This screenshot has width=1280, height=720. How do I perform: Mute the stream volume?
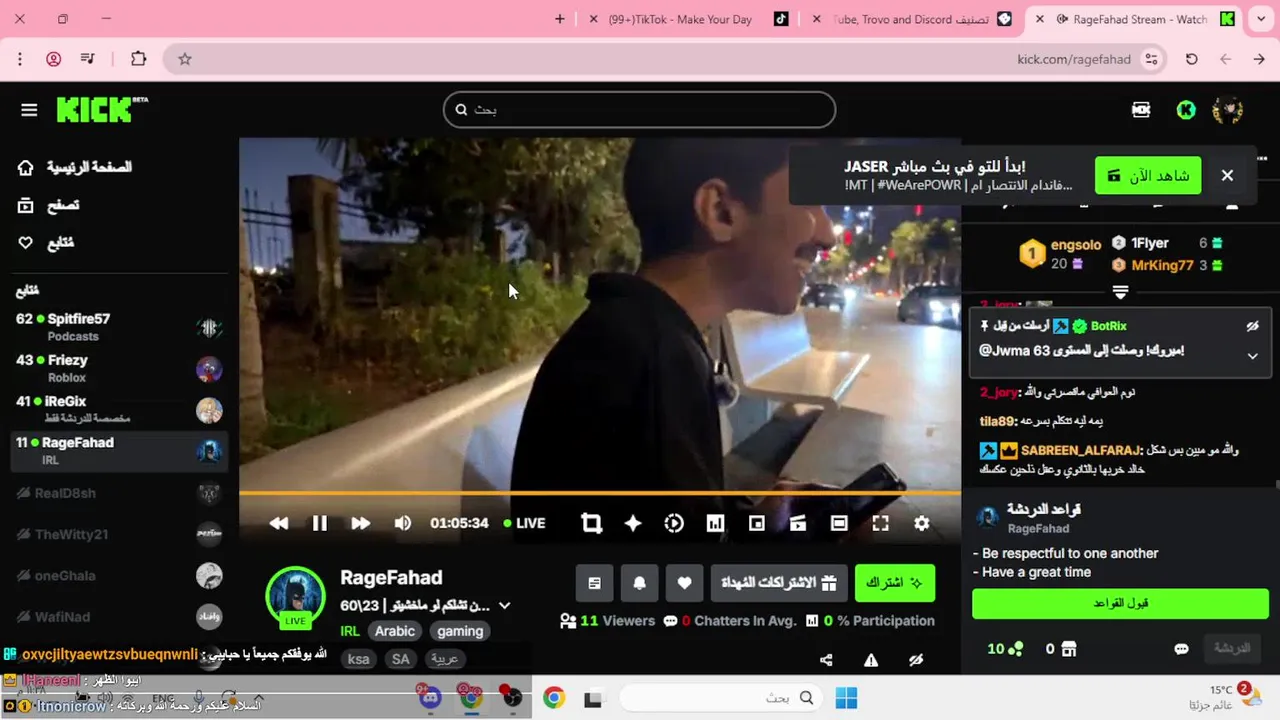[x=403, y=523]
